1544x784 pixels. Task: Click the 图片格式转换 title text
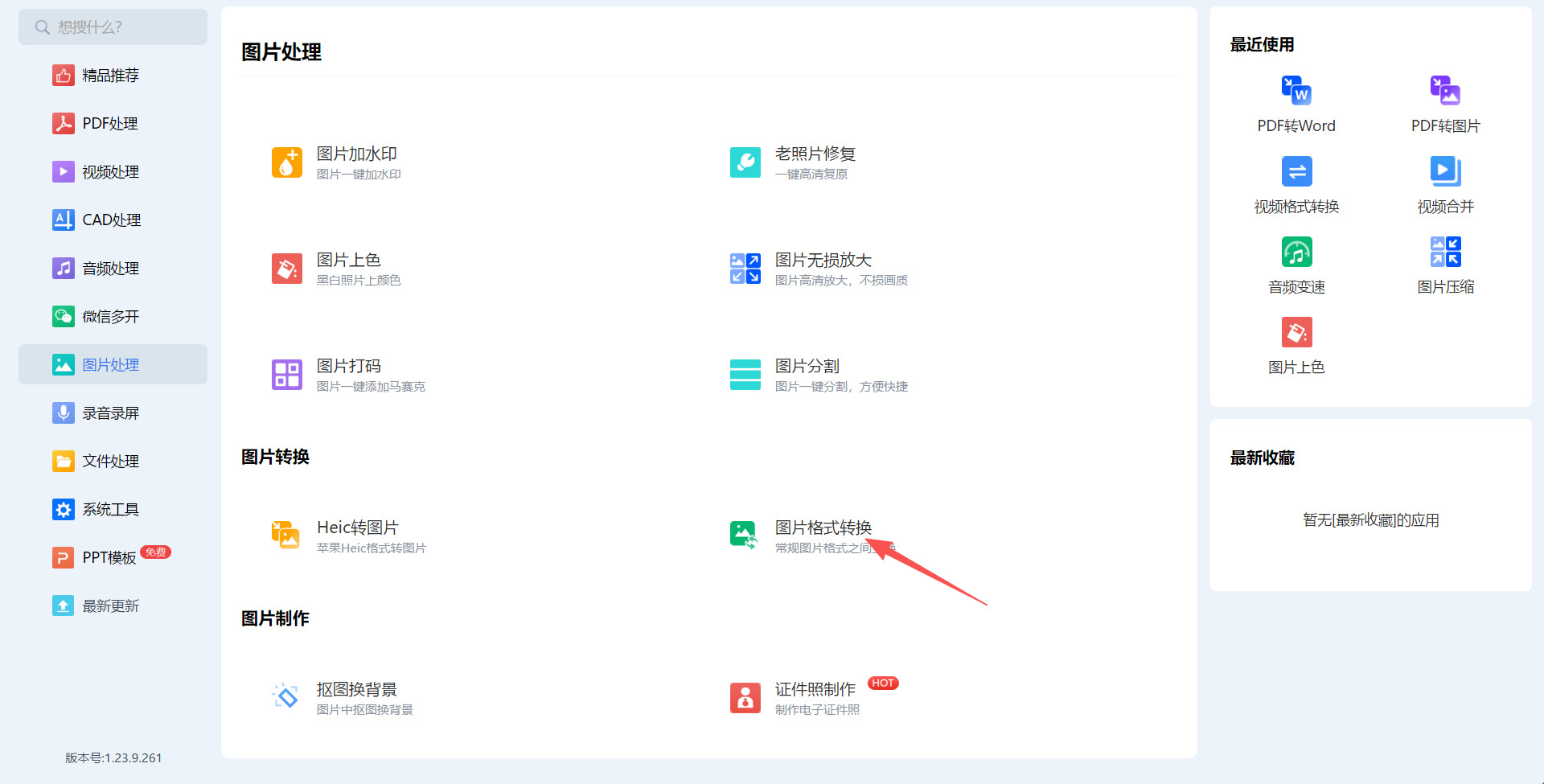823,527
